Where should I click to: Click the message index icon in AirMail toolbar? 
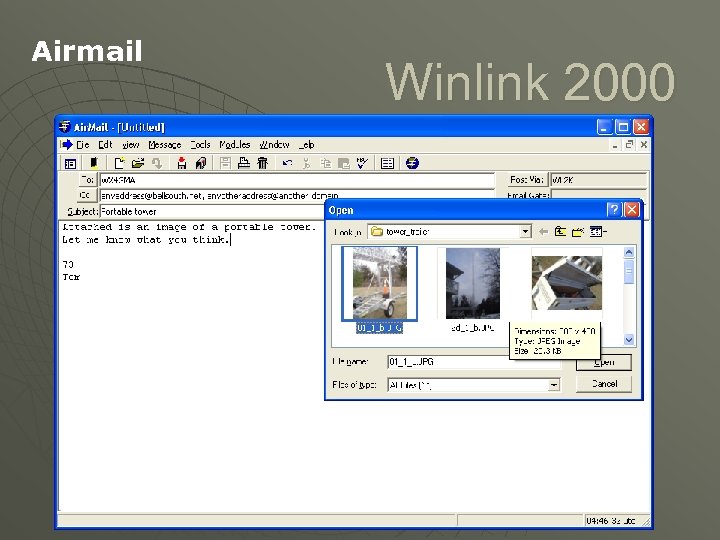[x=70, y=163]
